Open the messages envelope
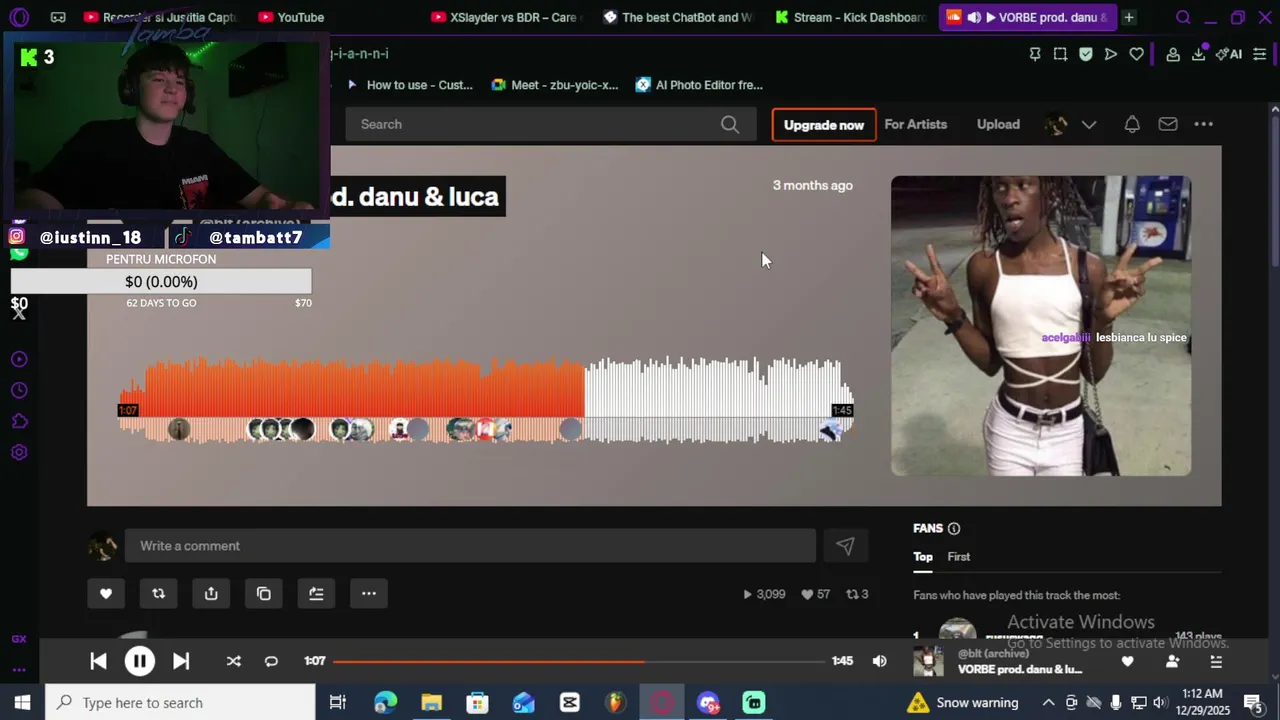 tap(1168, 124)
